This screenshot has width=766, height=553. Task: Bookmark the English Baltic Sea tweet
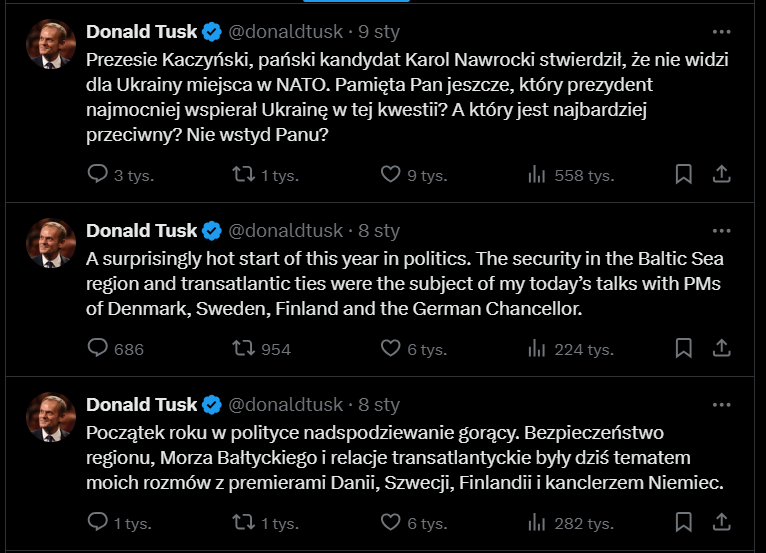pyautogui.click(x=683, y=349)
